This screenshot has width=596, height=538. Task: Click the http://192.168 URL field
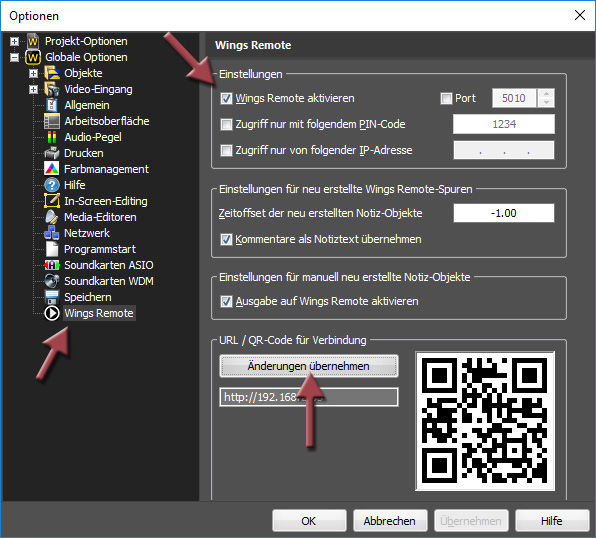[x=309, y=397]
